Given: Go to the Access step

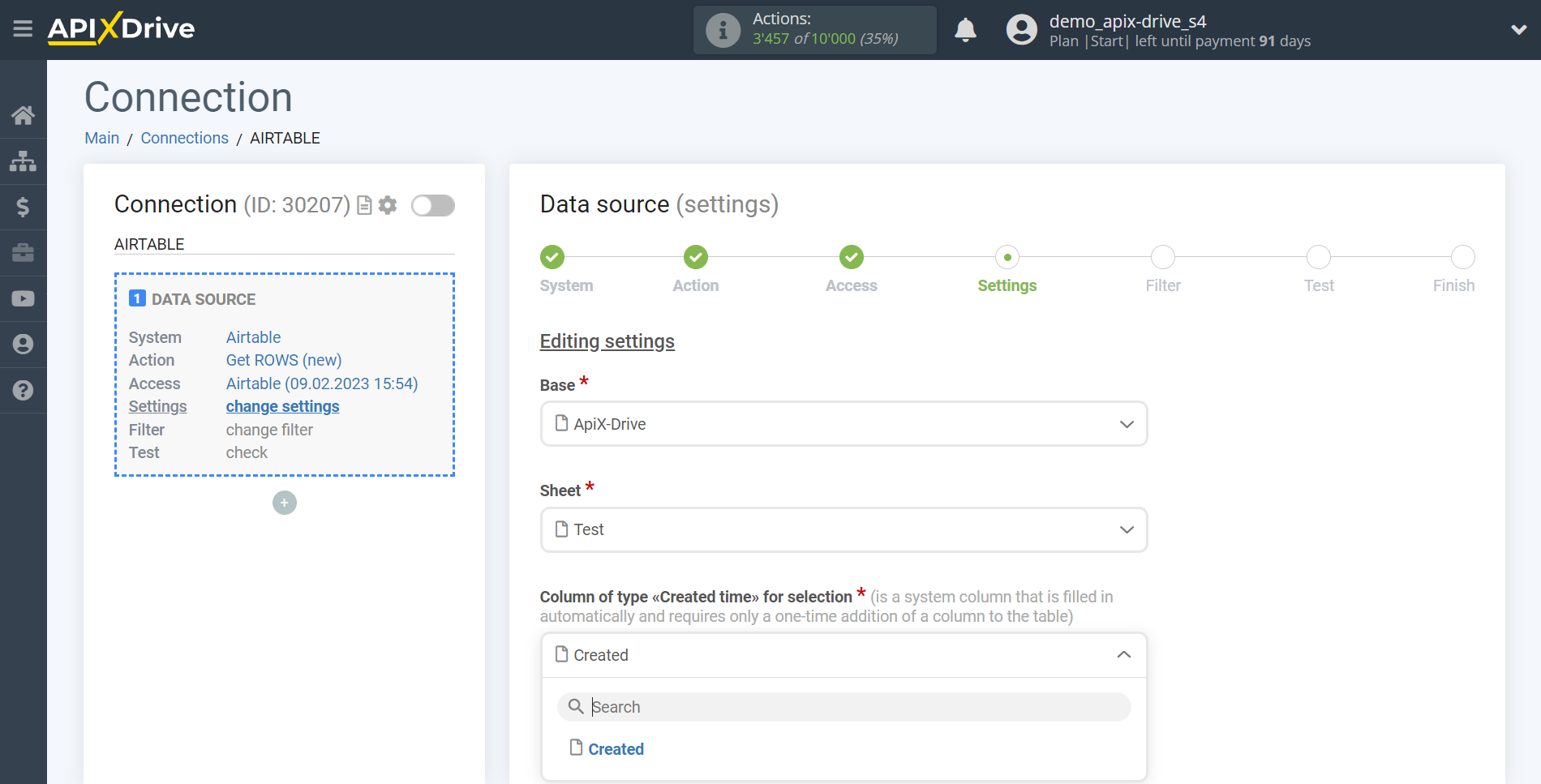Looking at the screenshot, I should (852, 257).
